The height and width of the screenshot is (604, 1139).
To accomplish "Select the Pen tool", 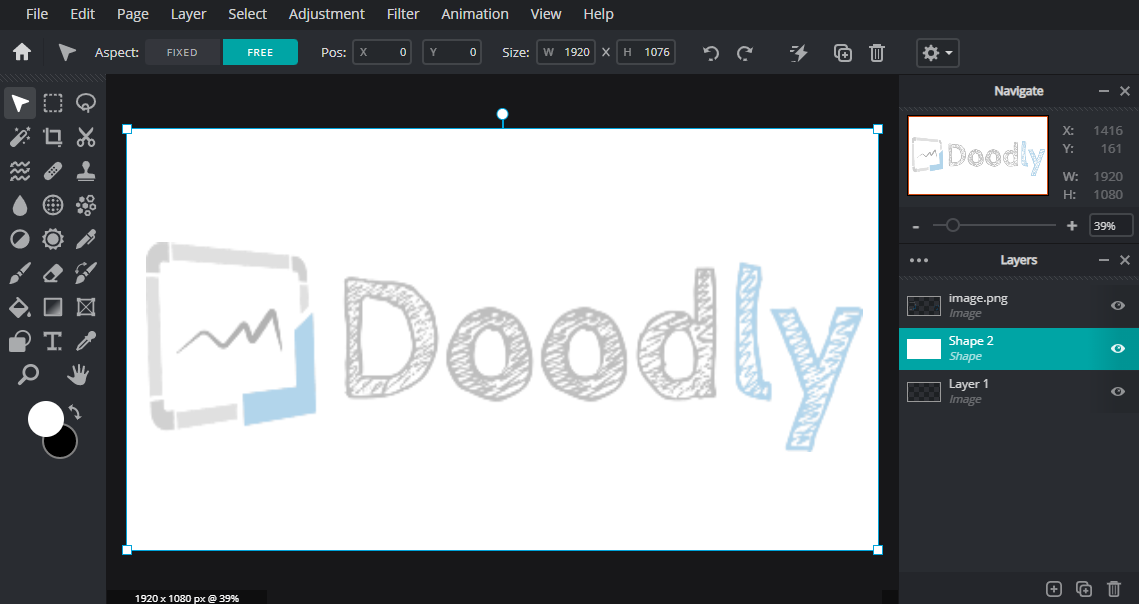I will [86, 239].
